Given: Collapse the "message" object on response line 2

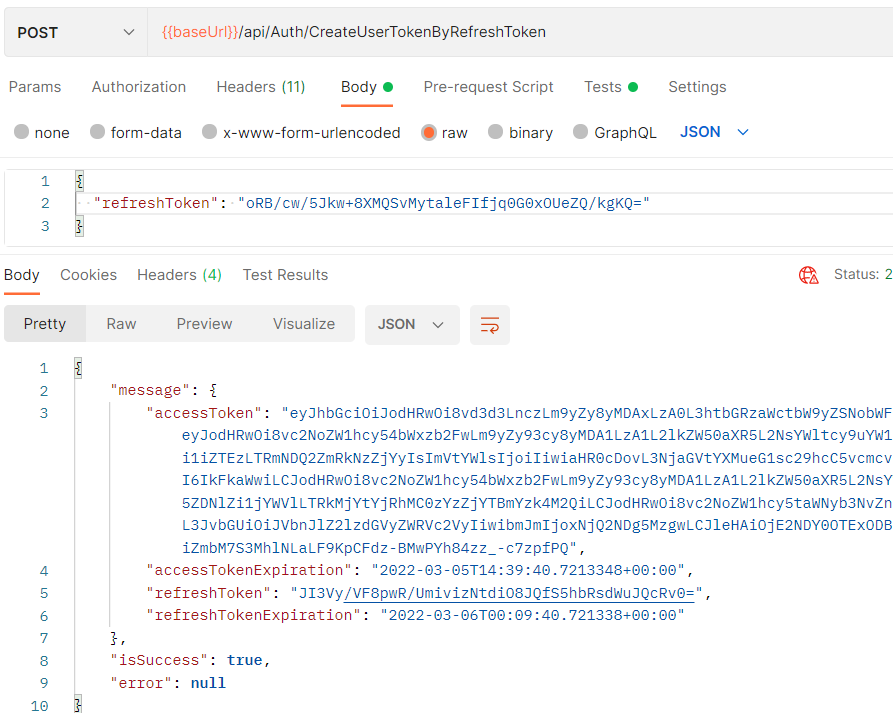Looking at the screenshot, I should (213, 391).
